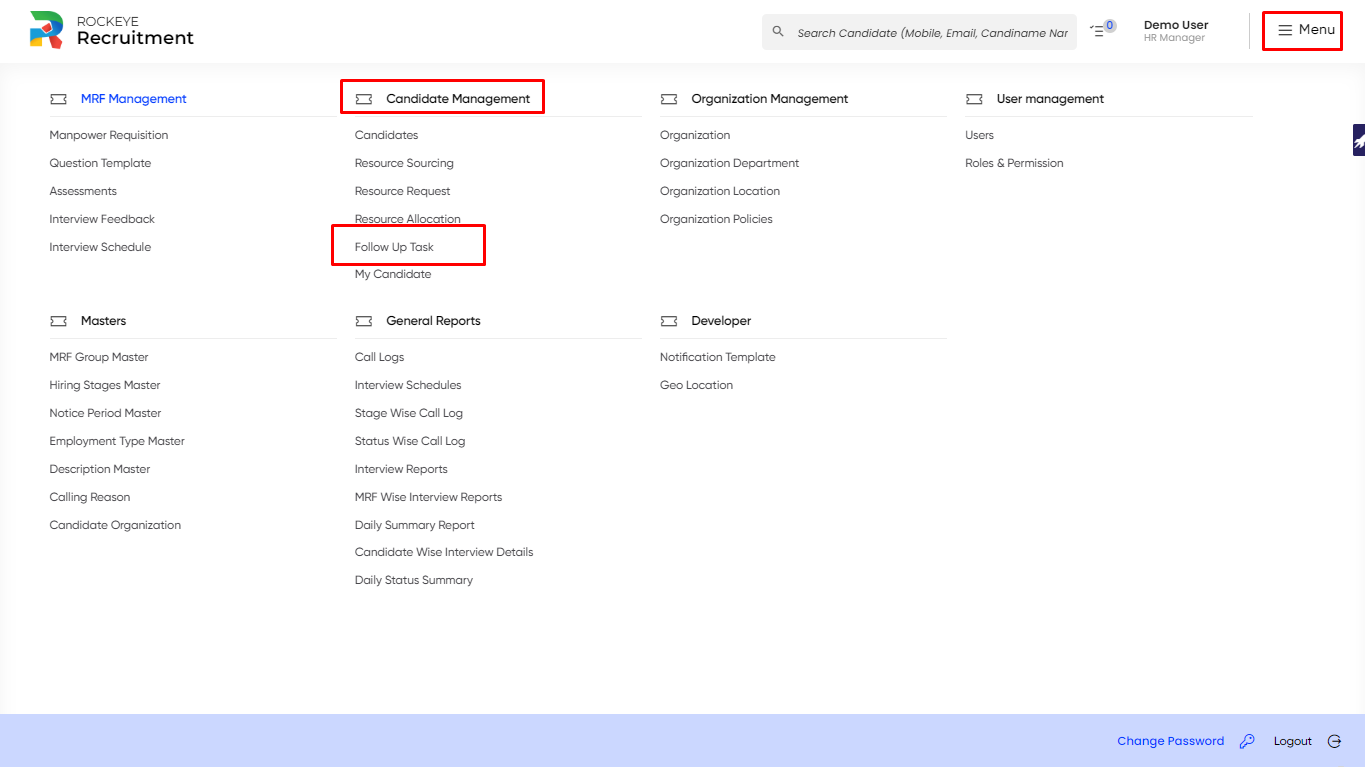Open General Reports section heading
This screenshot has height=767, width=1365.
click(433, 321)
